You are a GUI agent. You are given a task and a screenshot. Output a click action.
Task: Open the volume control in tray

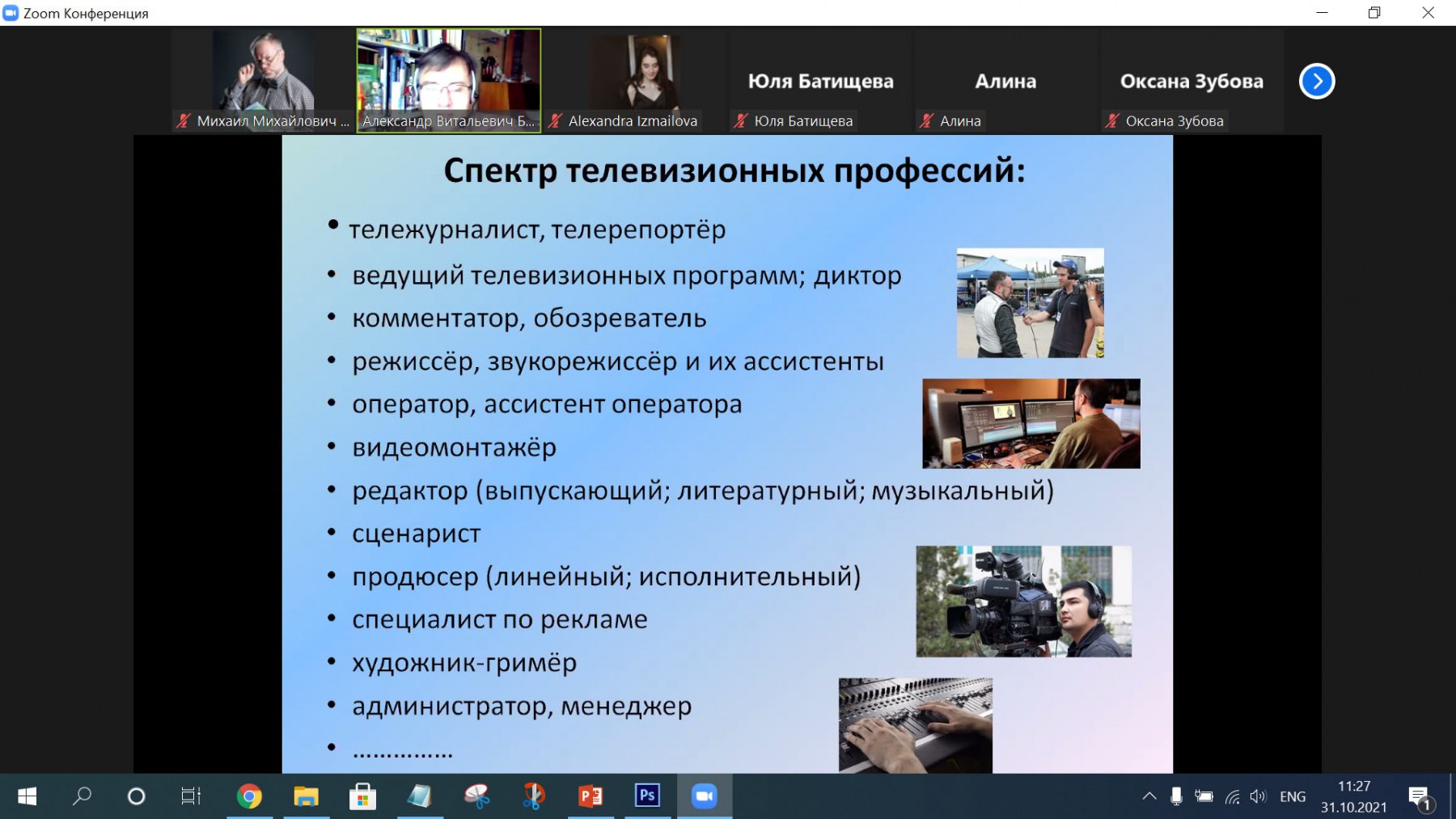tap(1258, 796)
